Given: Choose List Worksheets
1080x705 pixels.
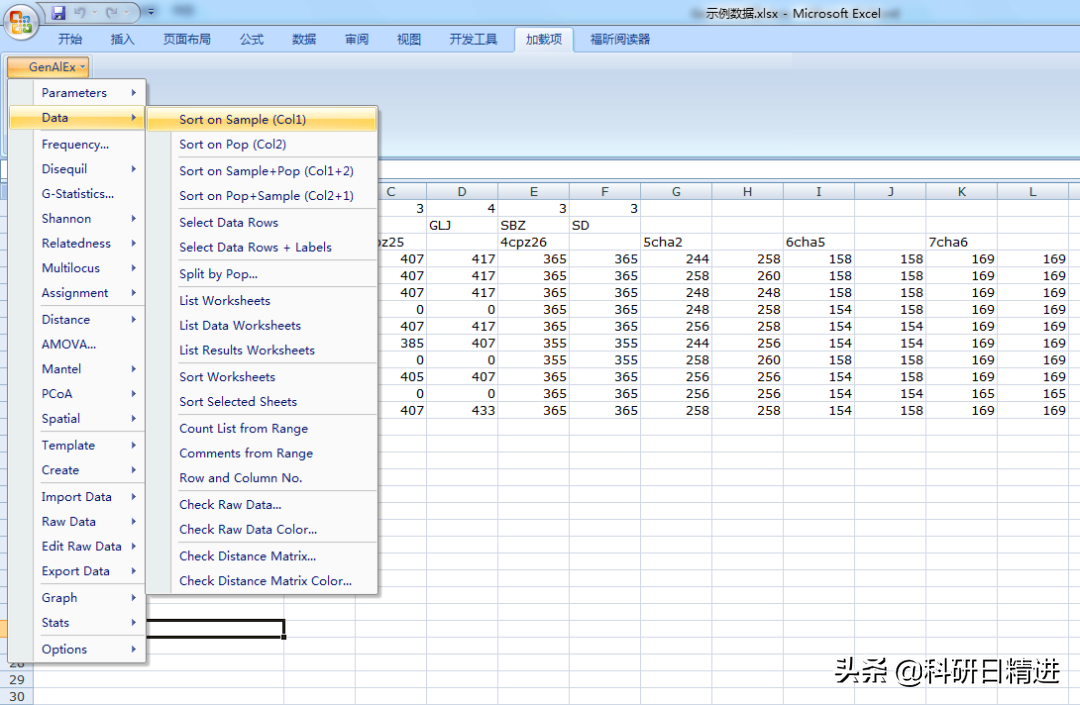Looking at the screenshot, I should (262, 301).
